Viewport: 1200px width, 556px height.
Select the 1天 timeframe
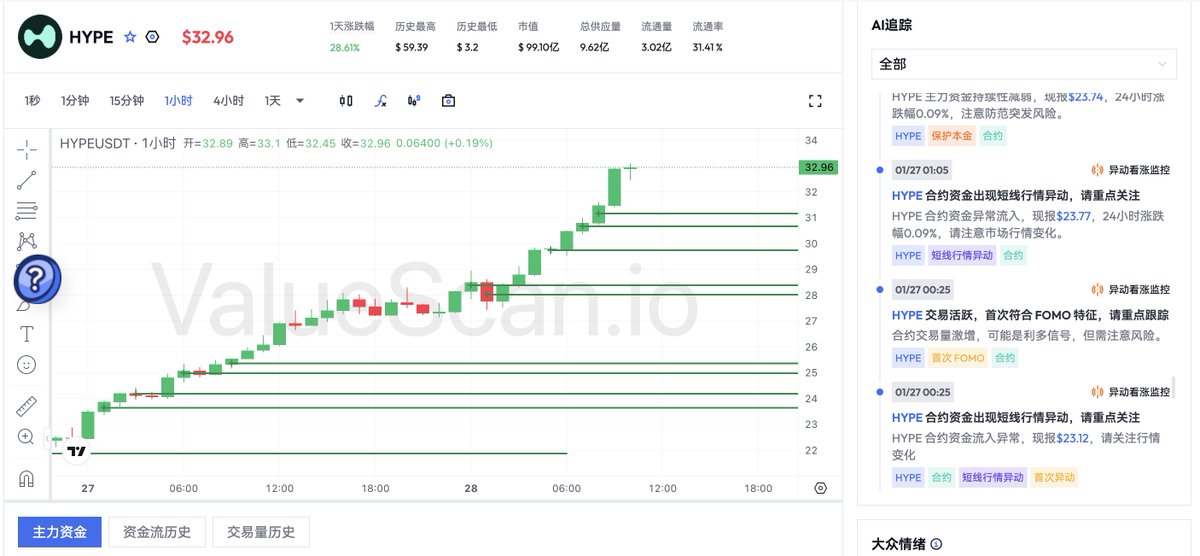tap(273, 100)
